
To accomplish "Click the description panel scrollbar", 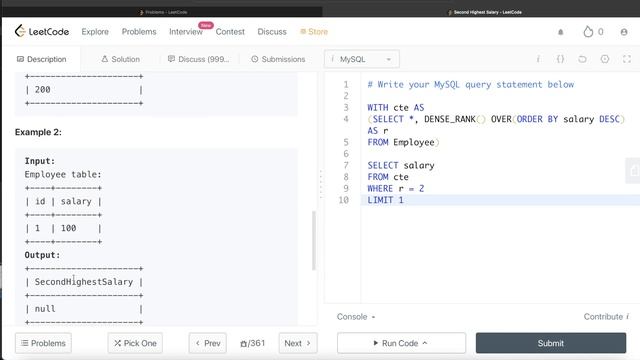I will click(313, 240).
